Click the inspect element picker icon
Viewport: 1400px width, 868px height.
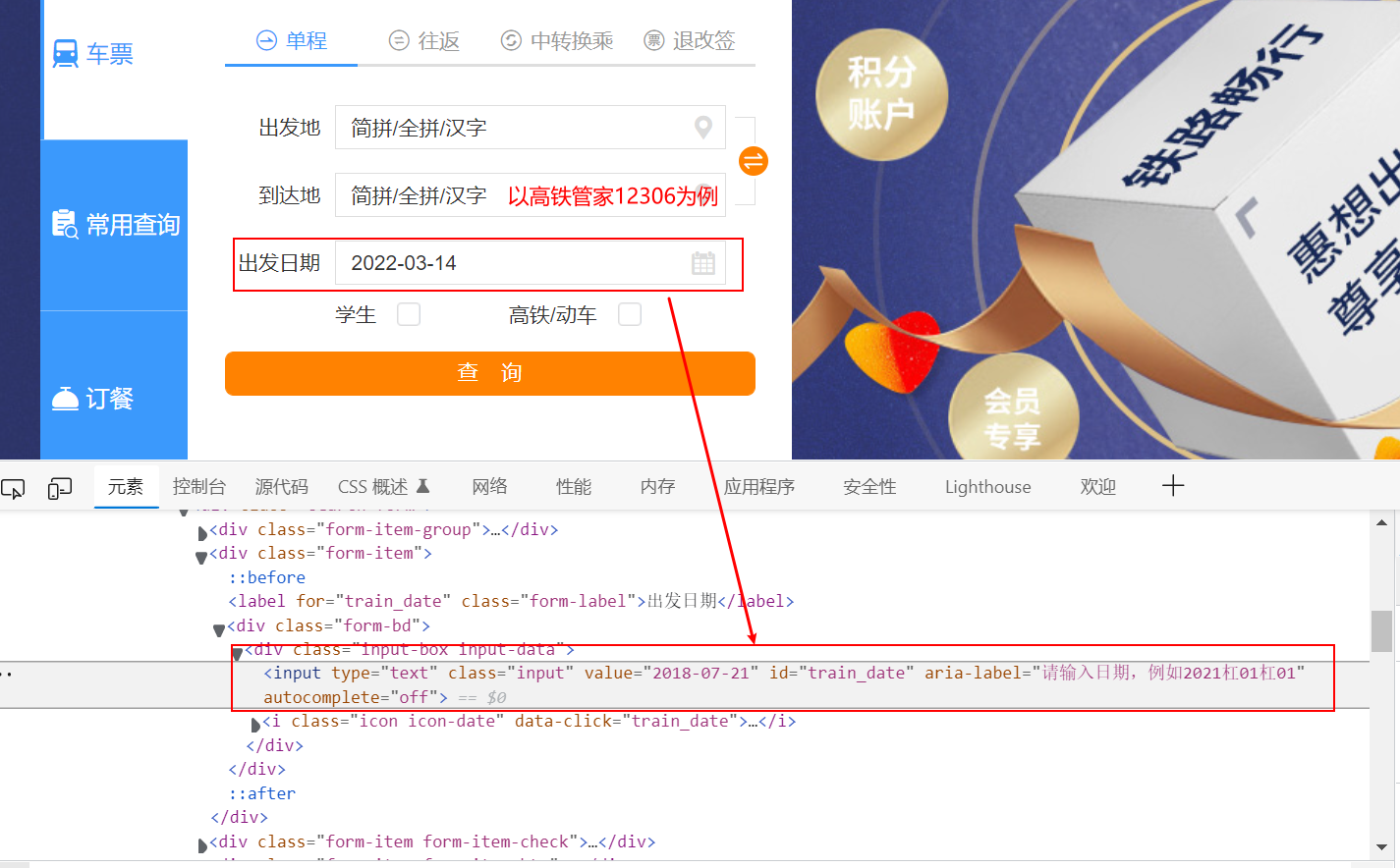coord(13,488)
